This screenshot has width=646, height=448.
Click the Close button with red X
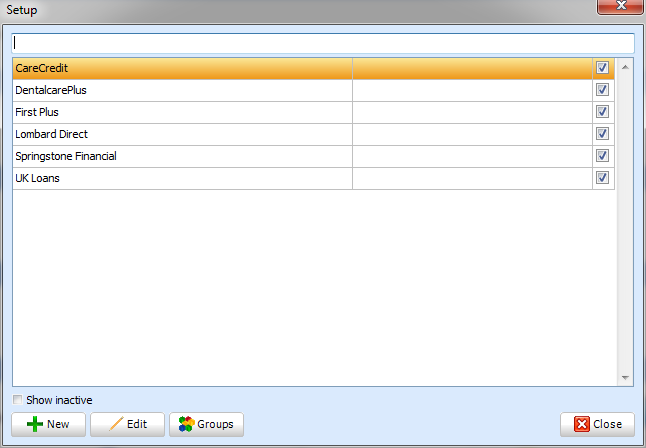point(597,424)
